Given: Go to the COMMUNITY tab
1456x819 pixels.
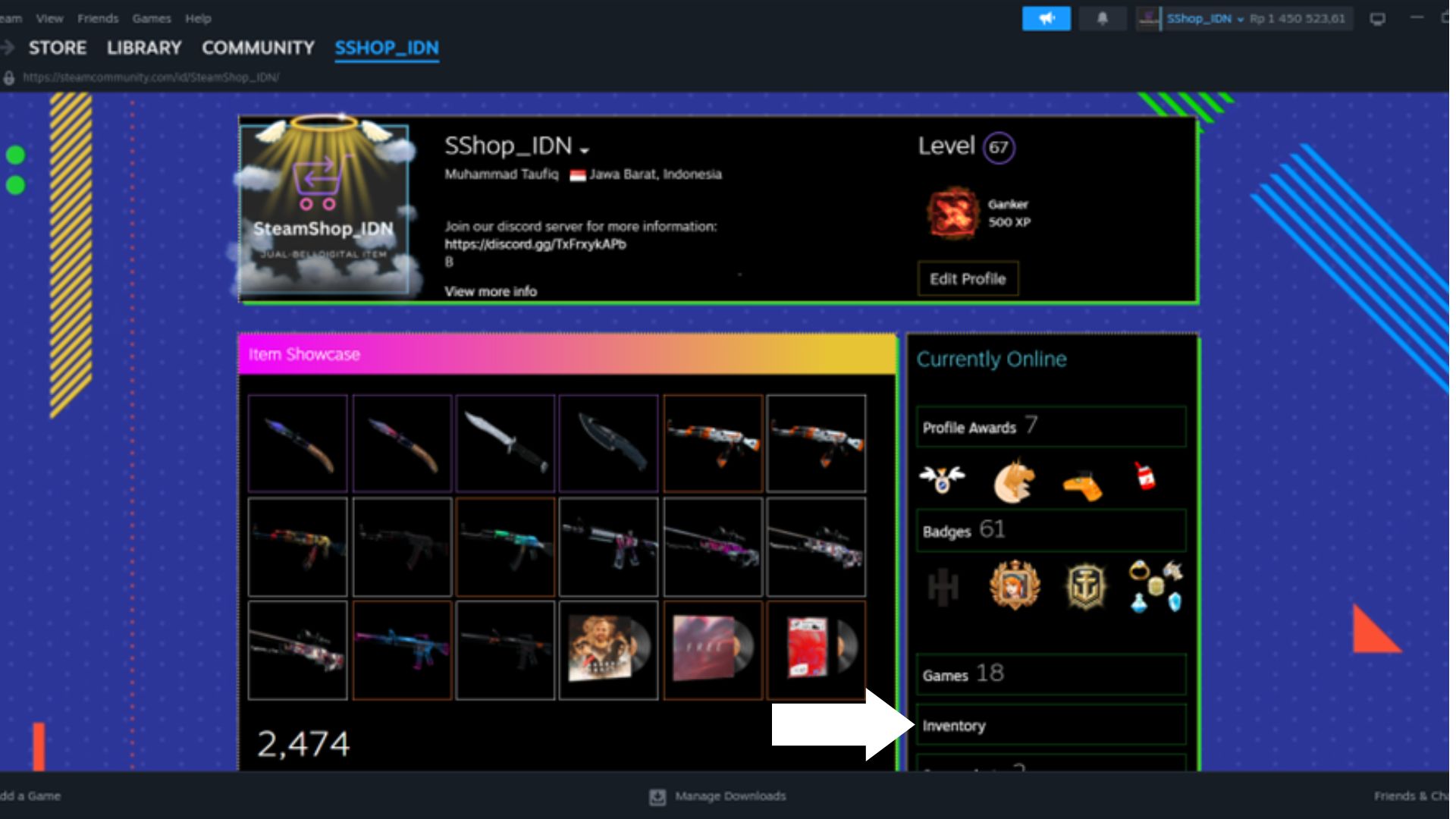Looking at the screenshot, I should click(258, 48).
